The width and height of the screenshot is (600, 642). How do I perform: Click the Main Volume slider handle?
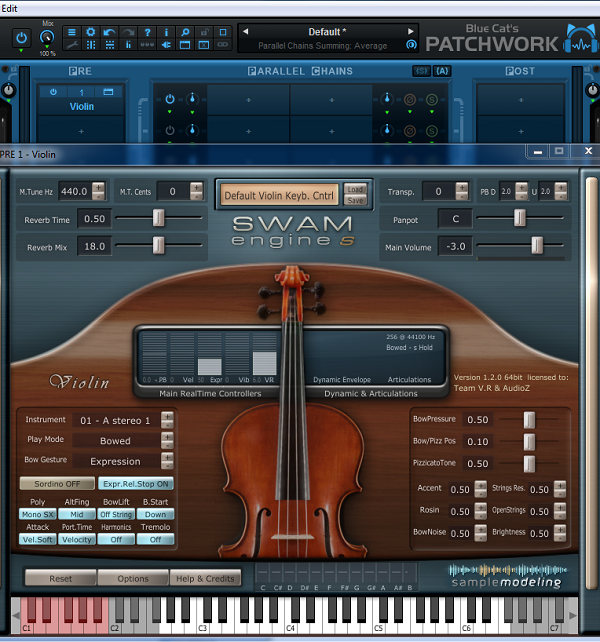coord(537,245)
